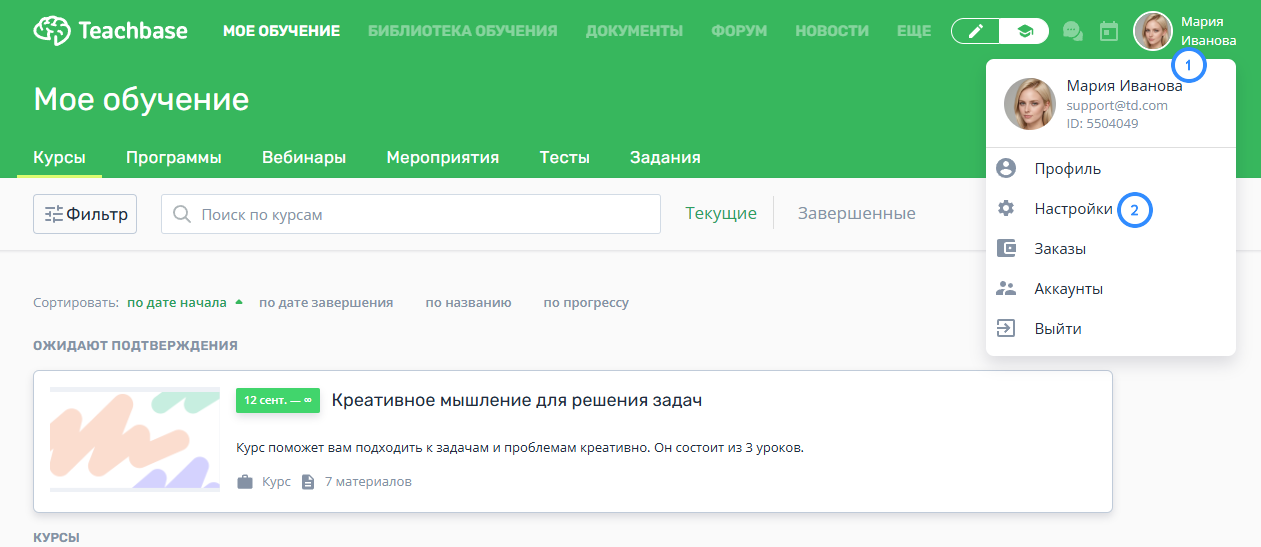Open the Фильтр button
Screen dimensions: 1261x547
[x=85, y=214]
